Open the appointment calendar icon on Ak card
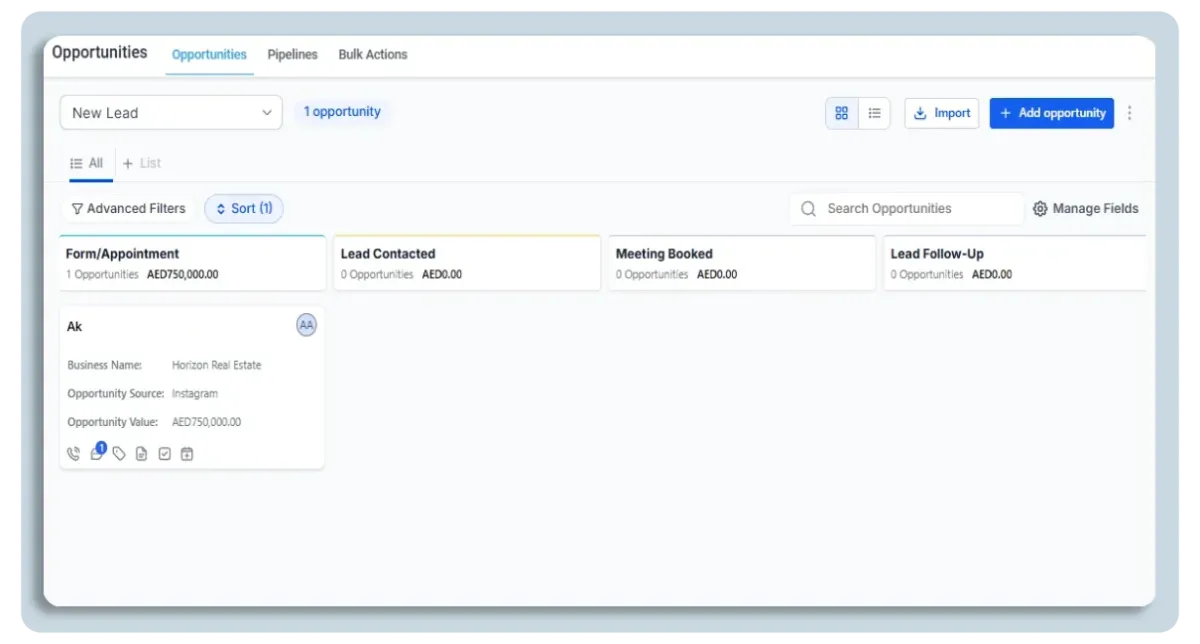The width and height of the screenshot is (1200, 644). [187, 454]
